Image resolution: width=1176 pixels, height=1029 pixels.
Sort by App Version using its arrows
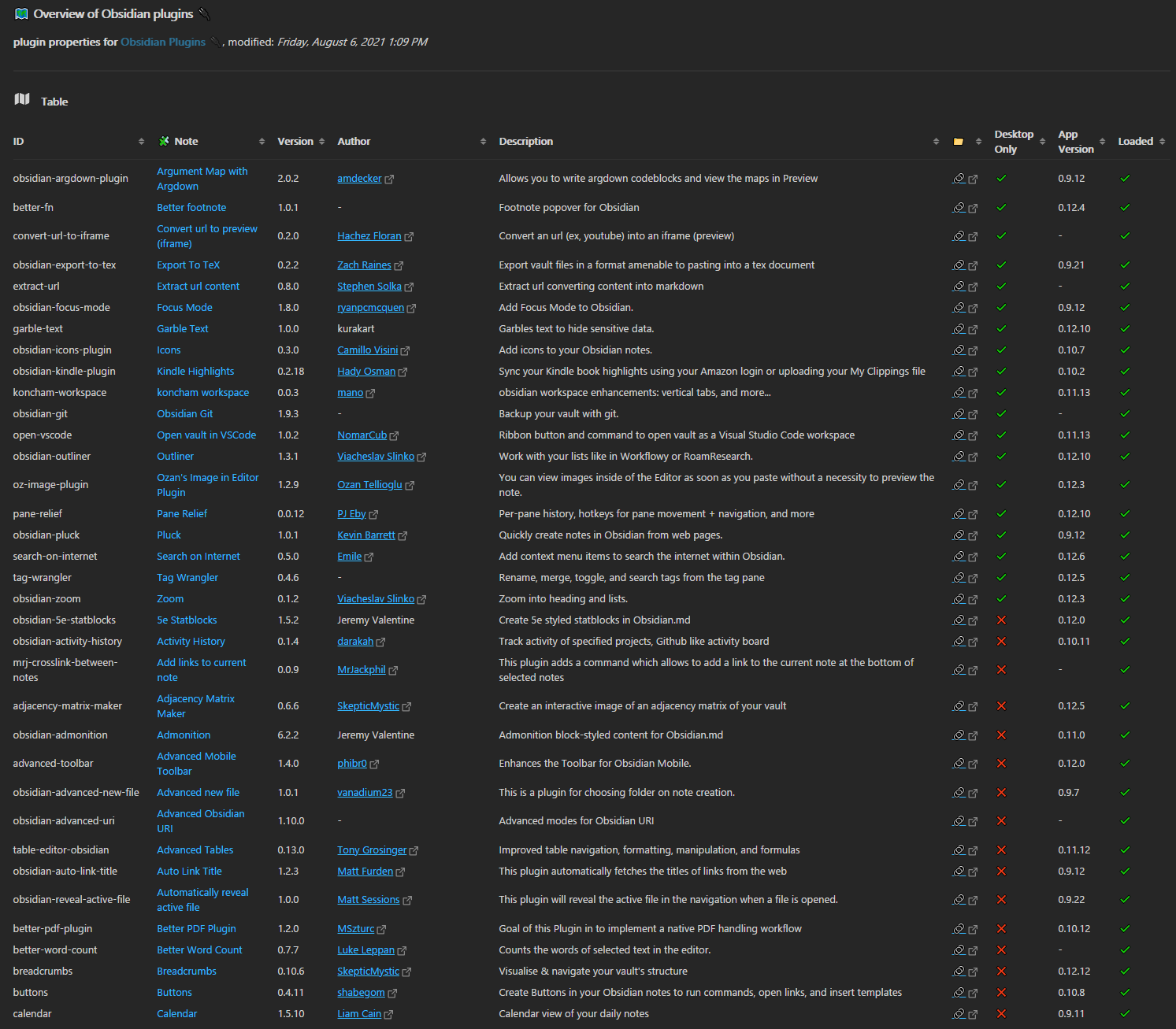pos(1102,142)
